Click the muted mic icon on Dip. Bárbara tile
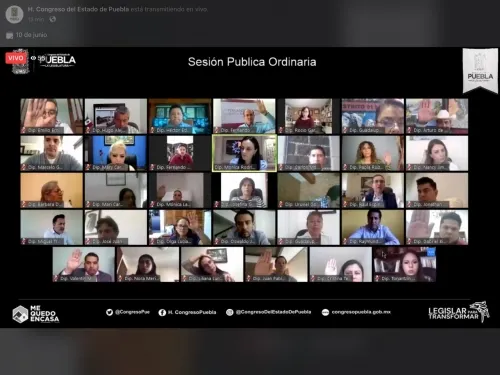 24,204
